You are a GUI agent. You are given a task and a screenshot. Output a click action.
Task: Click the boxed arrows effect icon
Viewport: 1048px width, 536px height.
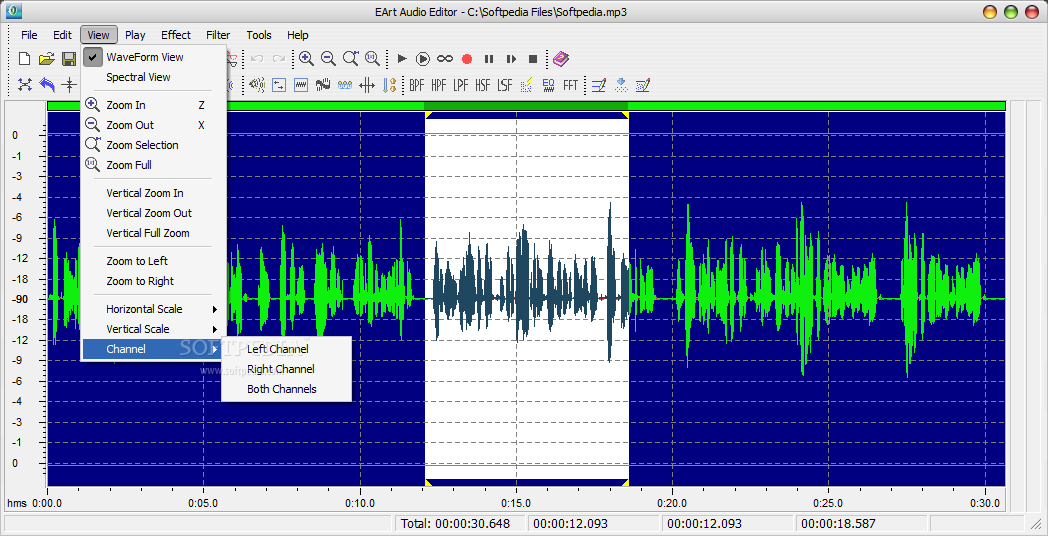[x=279, y=85]
